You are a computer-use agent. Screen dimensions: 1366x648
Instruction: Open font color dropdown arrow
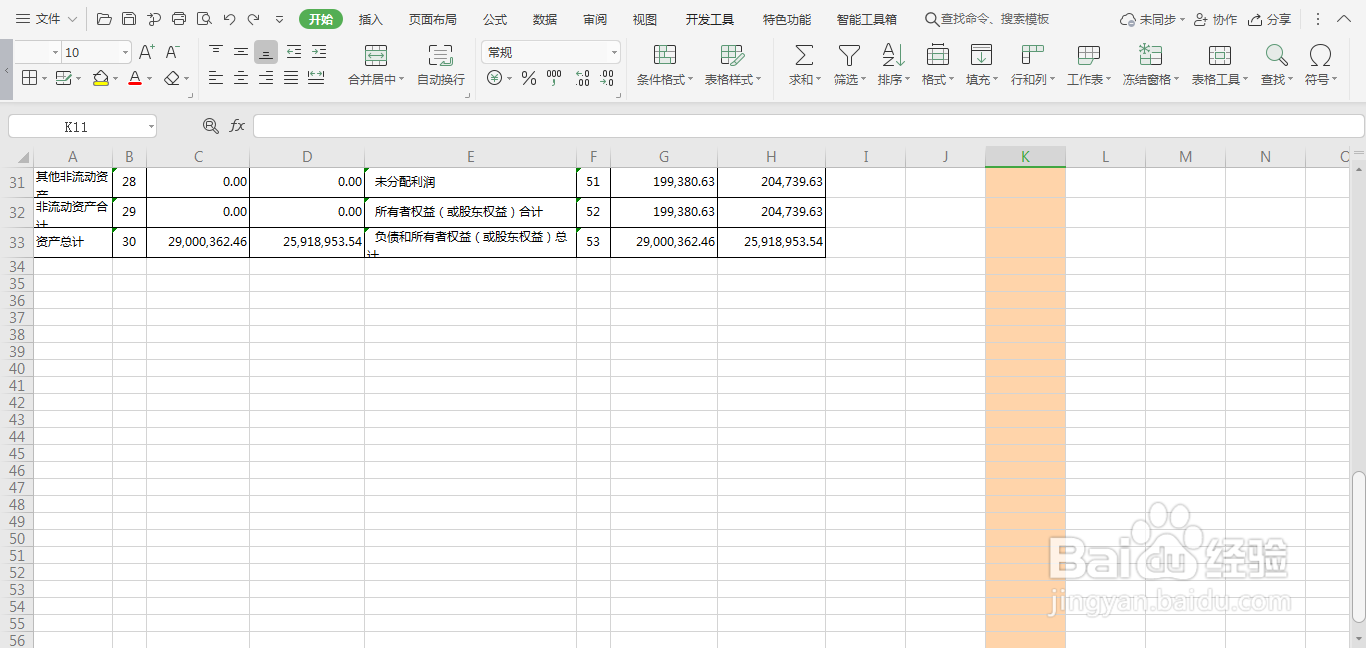click(150, 78)
